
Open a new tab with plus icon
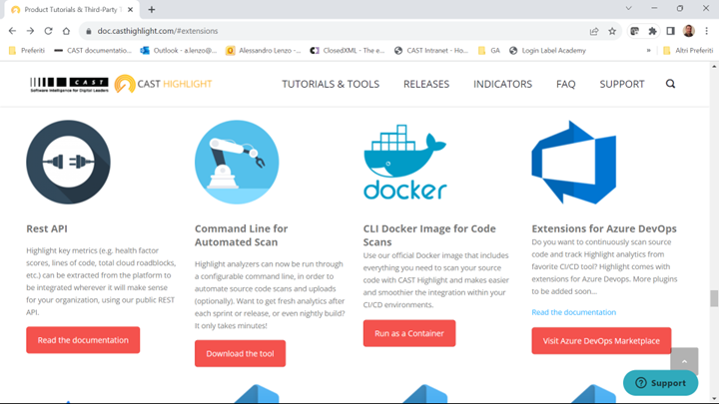(152, 9)
